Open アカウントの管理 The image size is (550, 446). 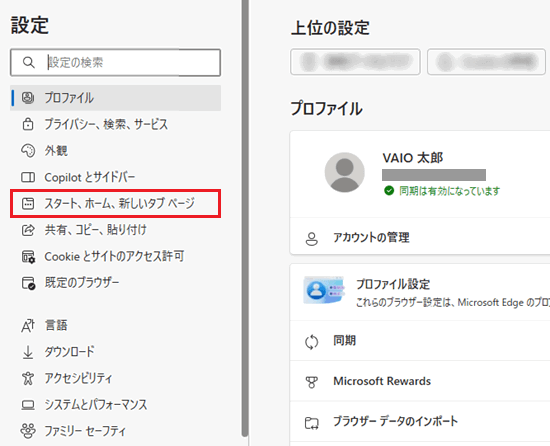[420, 238]
